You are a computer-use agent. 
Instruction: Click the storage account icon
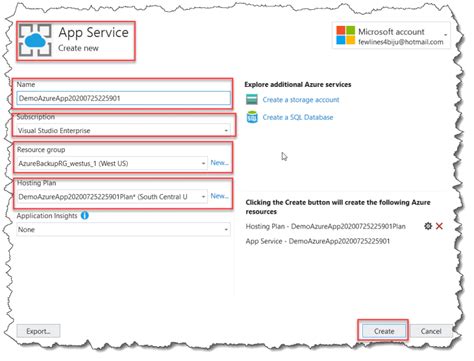[x=252, y=99]
